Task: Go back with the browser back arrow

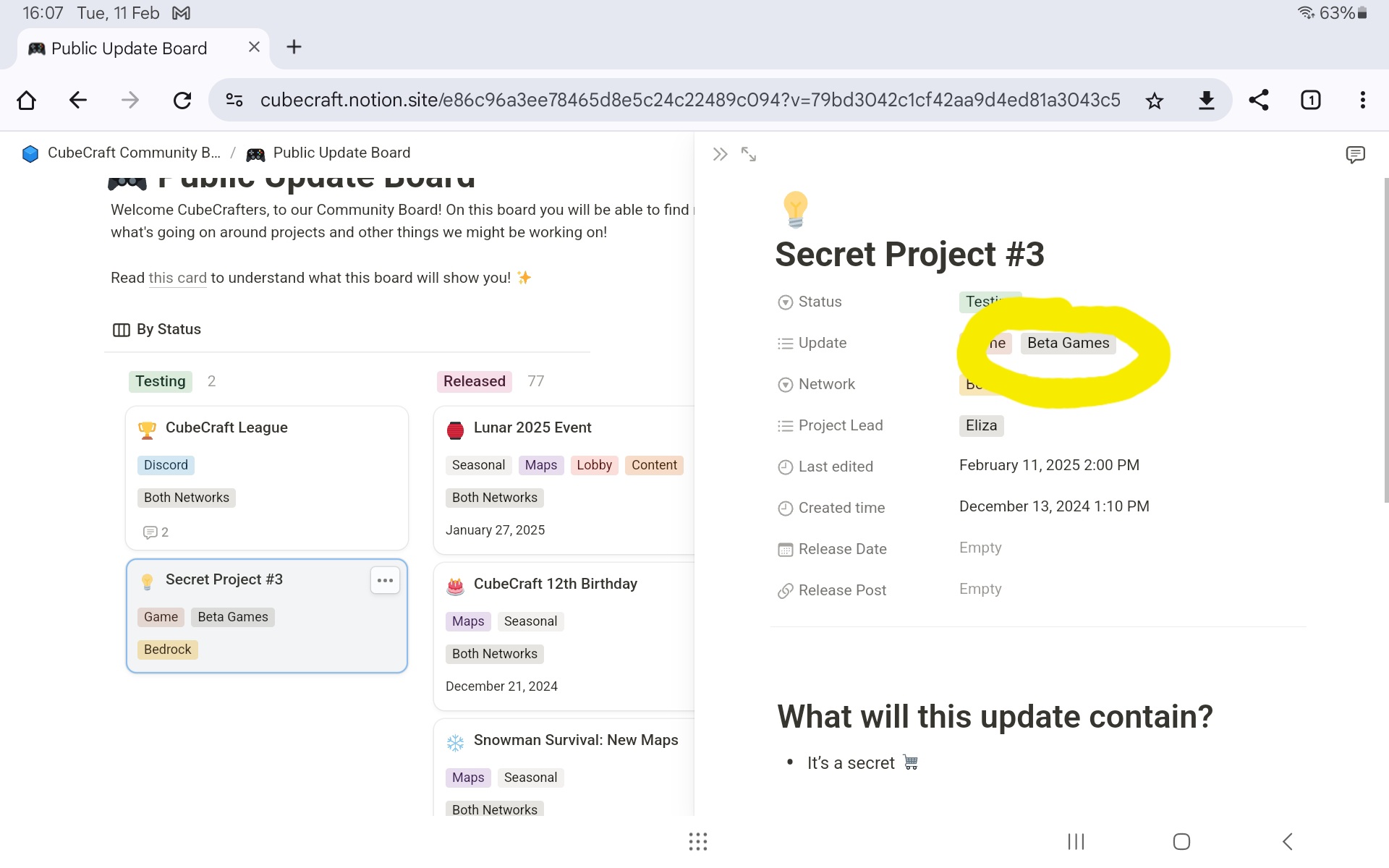Action: pos(78,100)
